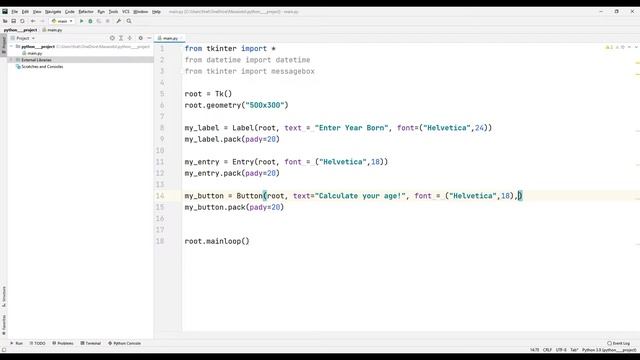The image size is (640, 360).
Task: Click UTF-8 encoding in status bar
Action: 561,350
